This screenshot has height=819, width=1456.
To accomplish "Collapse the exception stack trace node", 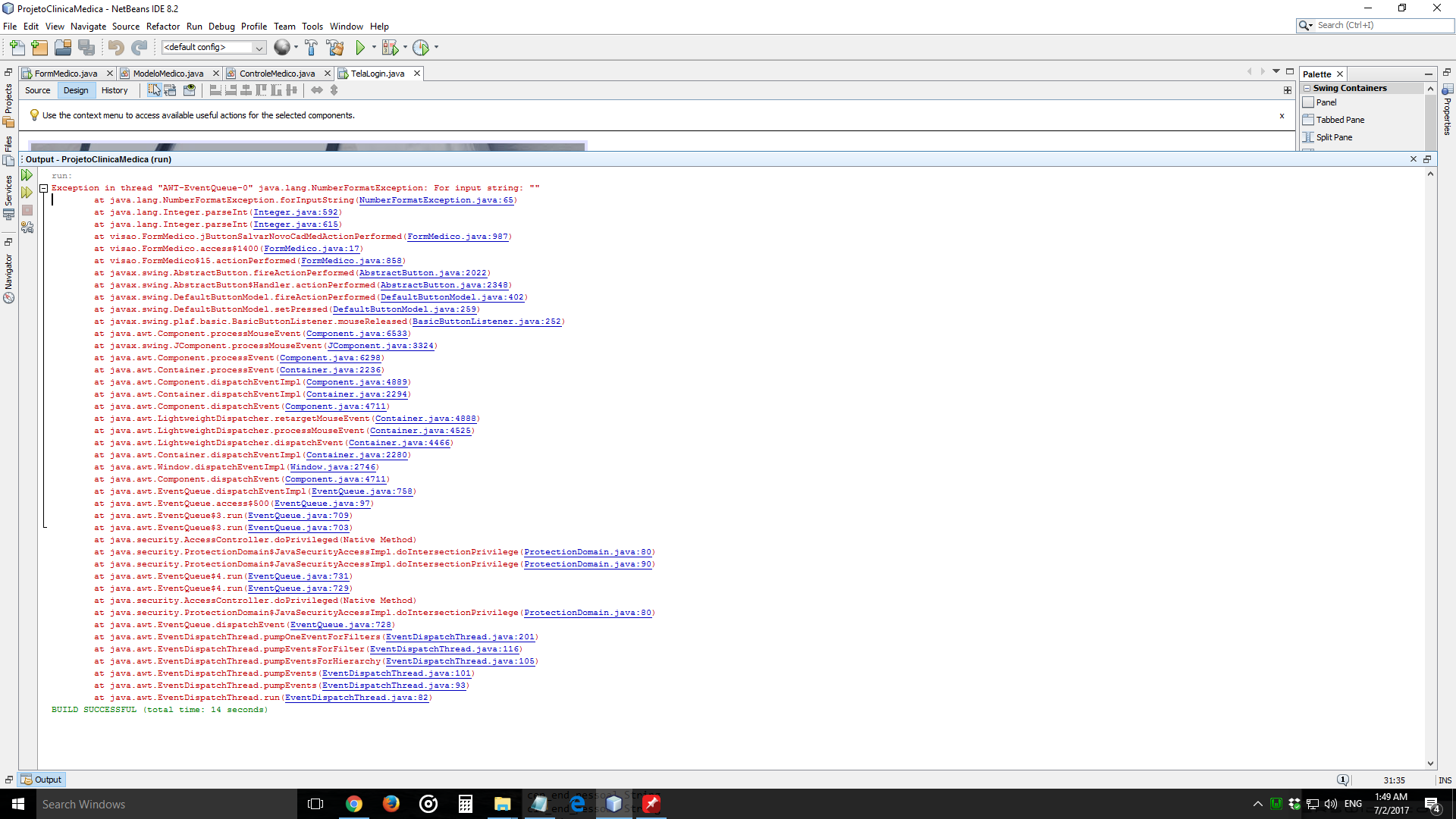I will point(44,188).
